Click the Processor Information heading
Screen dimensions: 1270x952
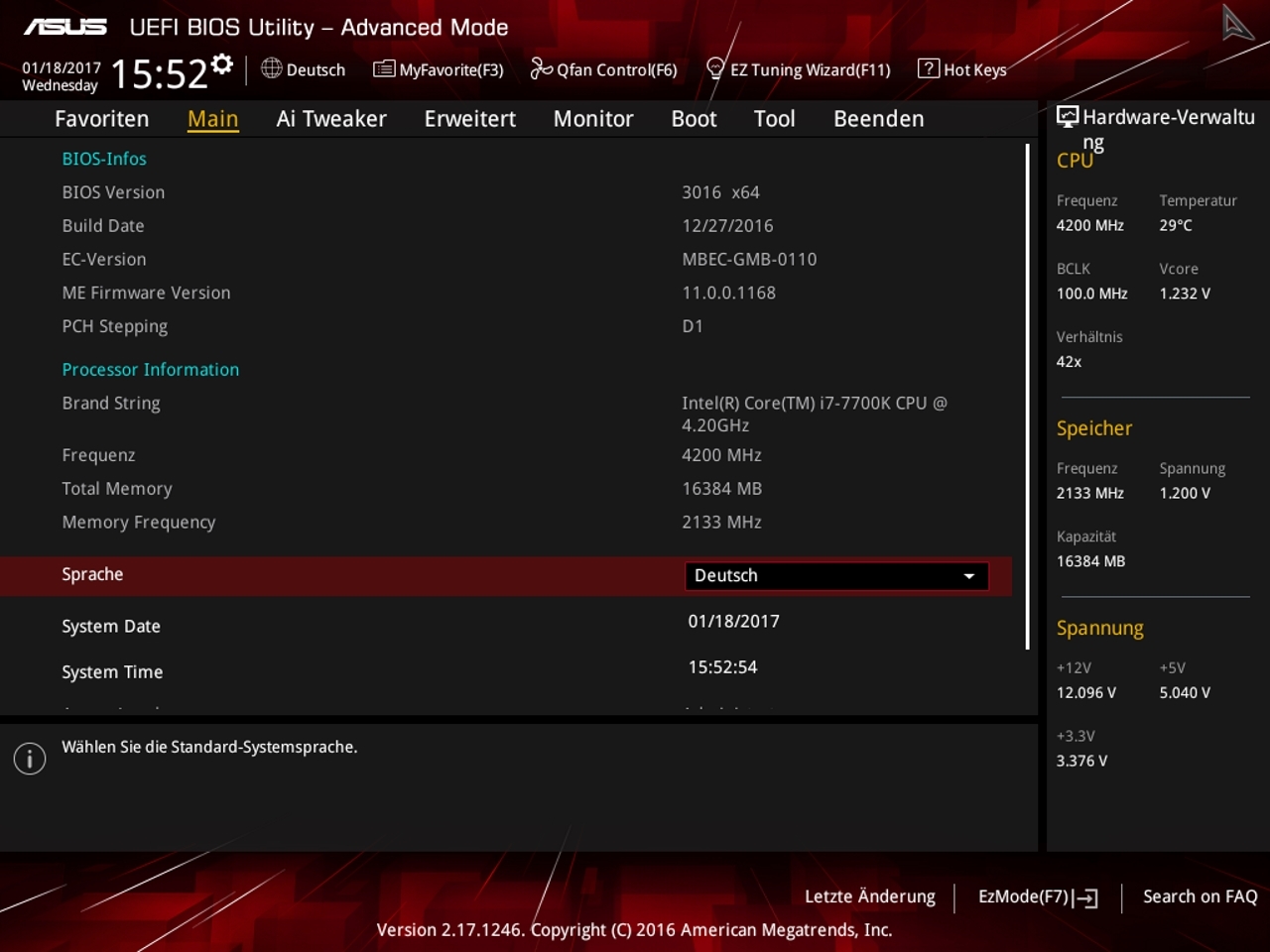pyautogui.click(x=151, y=370)
